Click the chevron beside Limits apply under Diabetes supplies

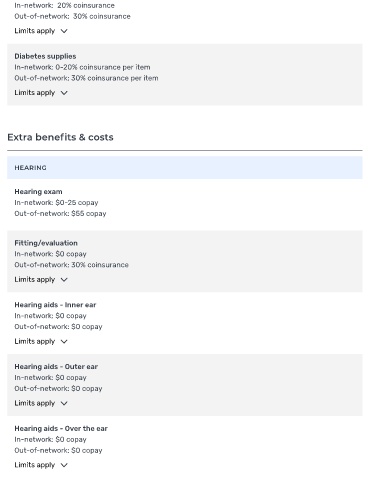coord(64,93)
